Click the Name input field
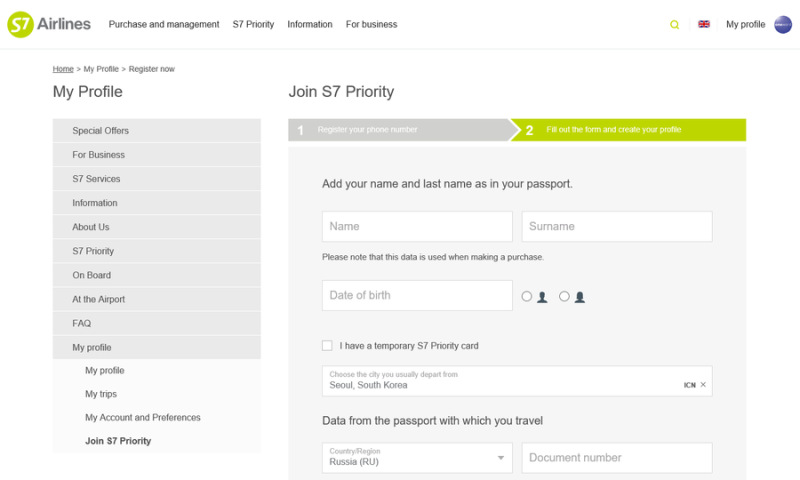The image size is (800, 480). [x=417, y=227]
